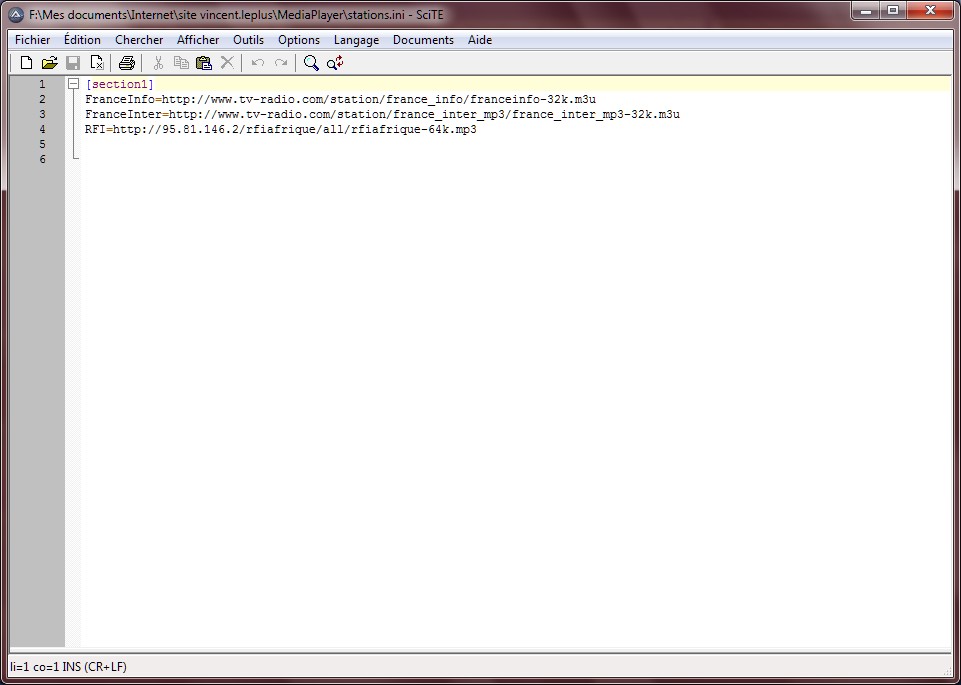
Task: Open the Édition menu
Action: tap(82, 40)
